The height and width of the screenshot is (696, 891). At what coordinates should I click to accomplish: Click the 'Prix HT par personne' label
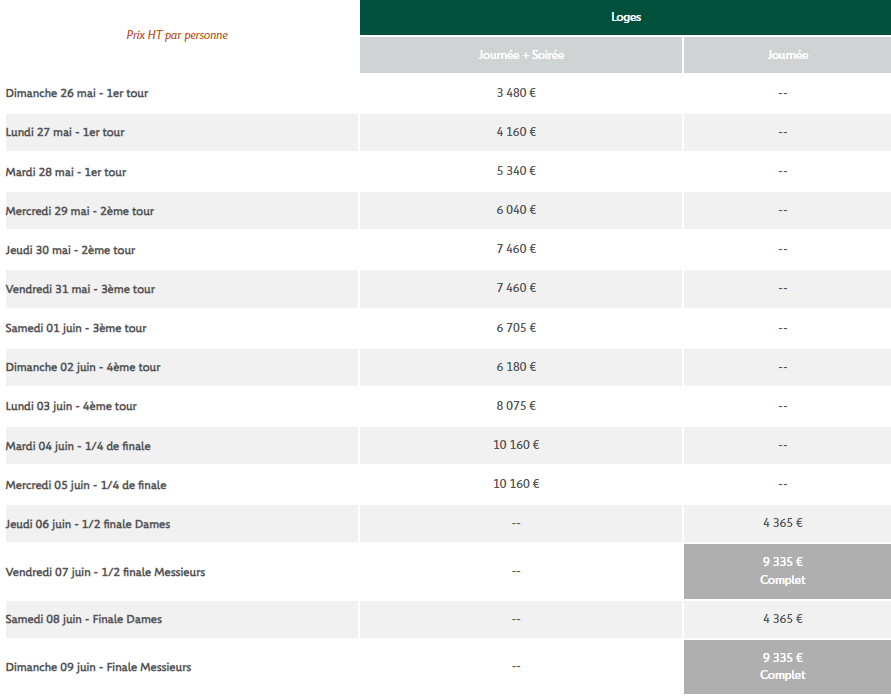pyautogui.click(x=177, y=35)
